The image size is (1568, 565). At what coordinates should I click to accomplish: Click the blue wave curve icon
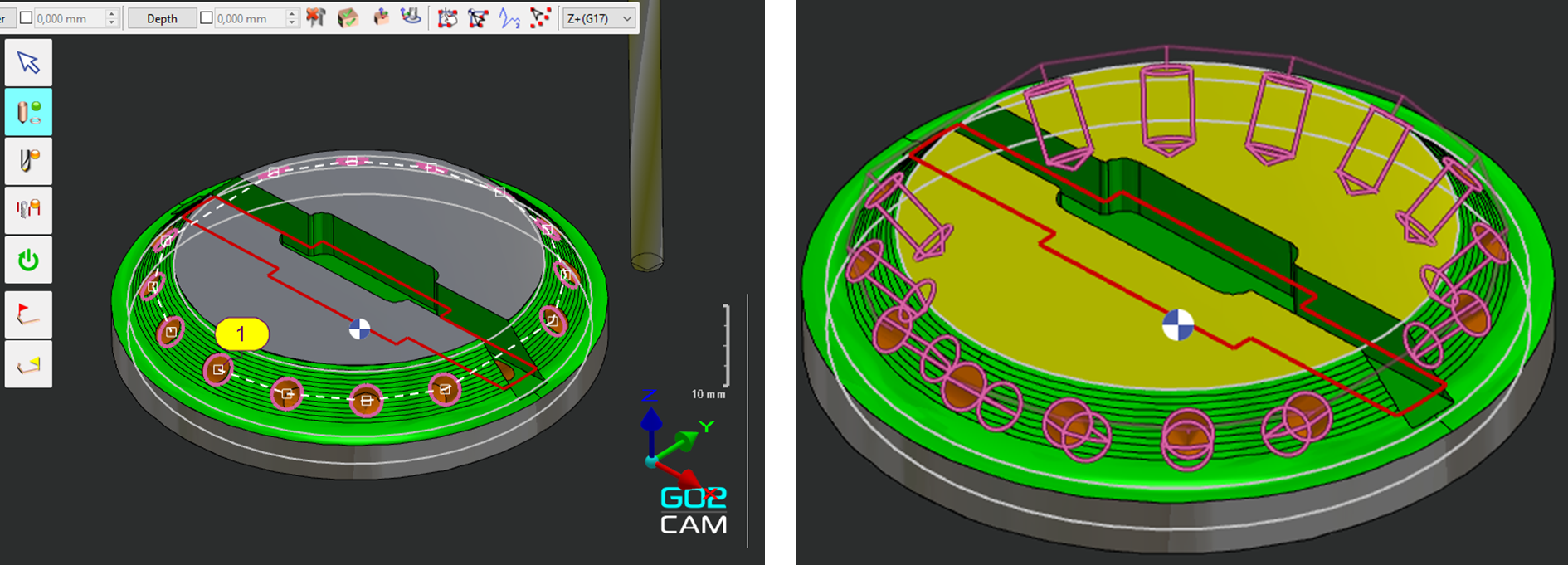tap(509, 17)
